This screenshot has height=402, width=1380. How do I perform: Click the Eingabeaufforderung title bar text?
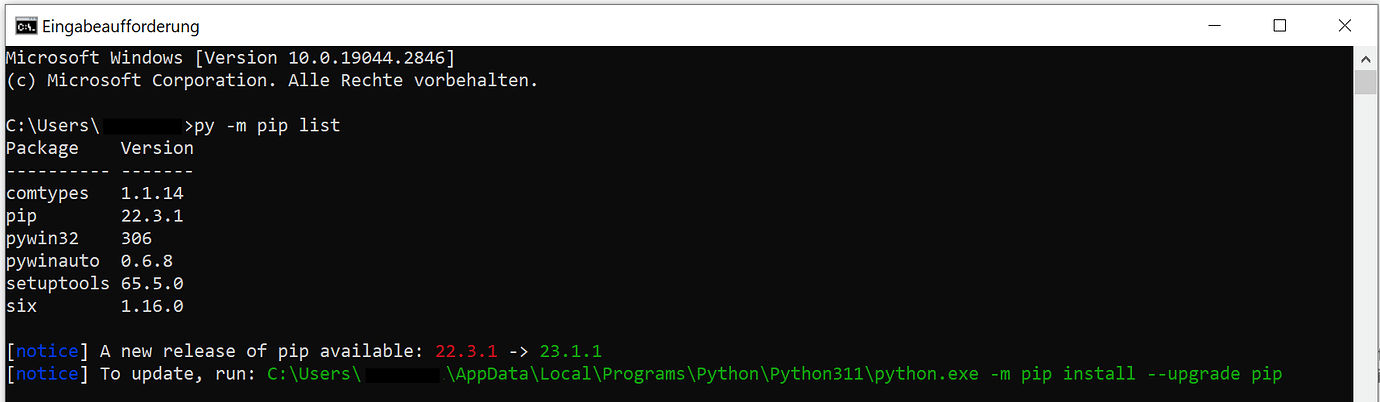click(120, 26)
